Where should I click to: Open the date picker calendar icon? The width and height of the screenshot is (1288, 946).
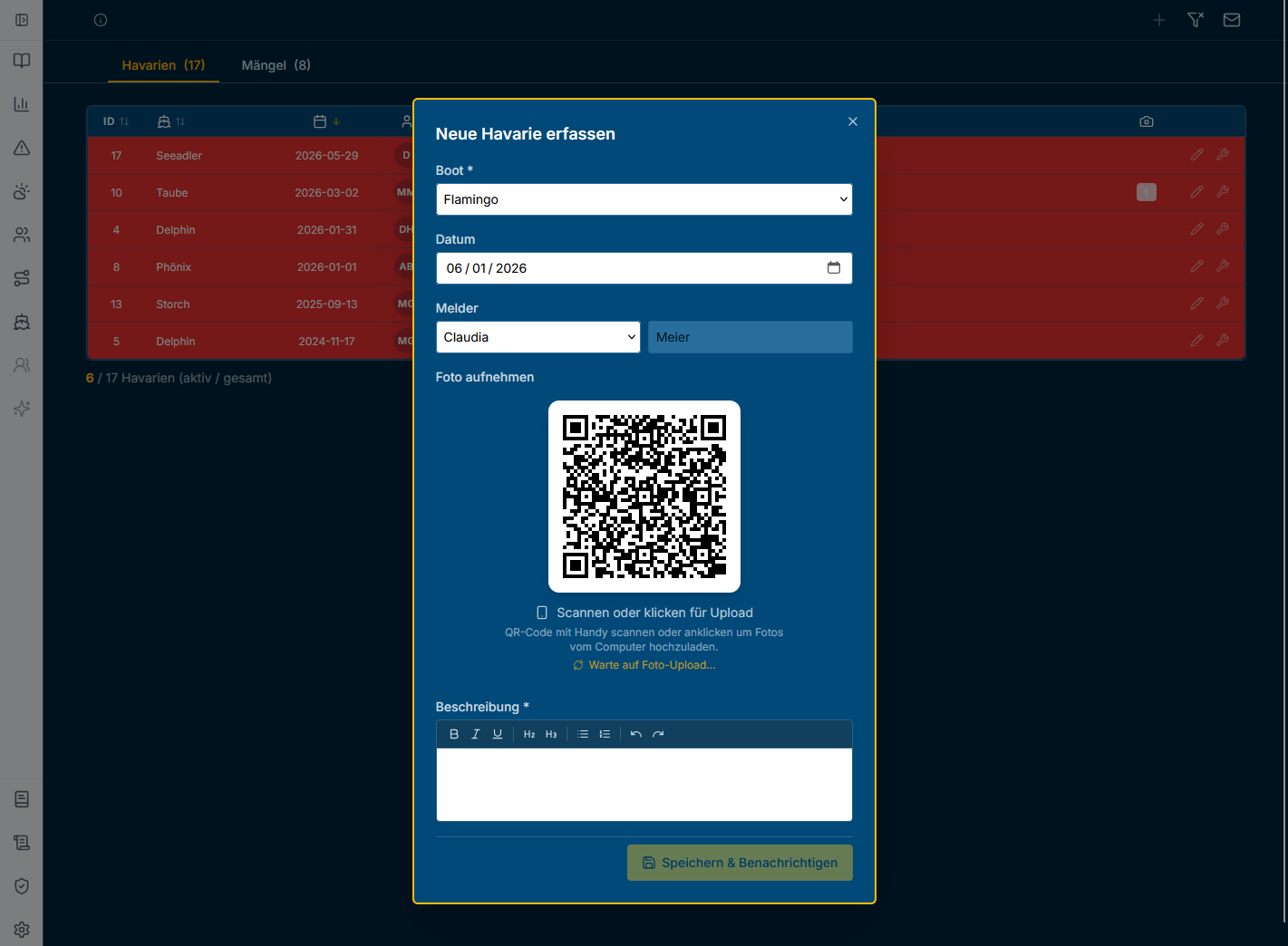(x=833, y=268)
